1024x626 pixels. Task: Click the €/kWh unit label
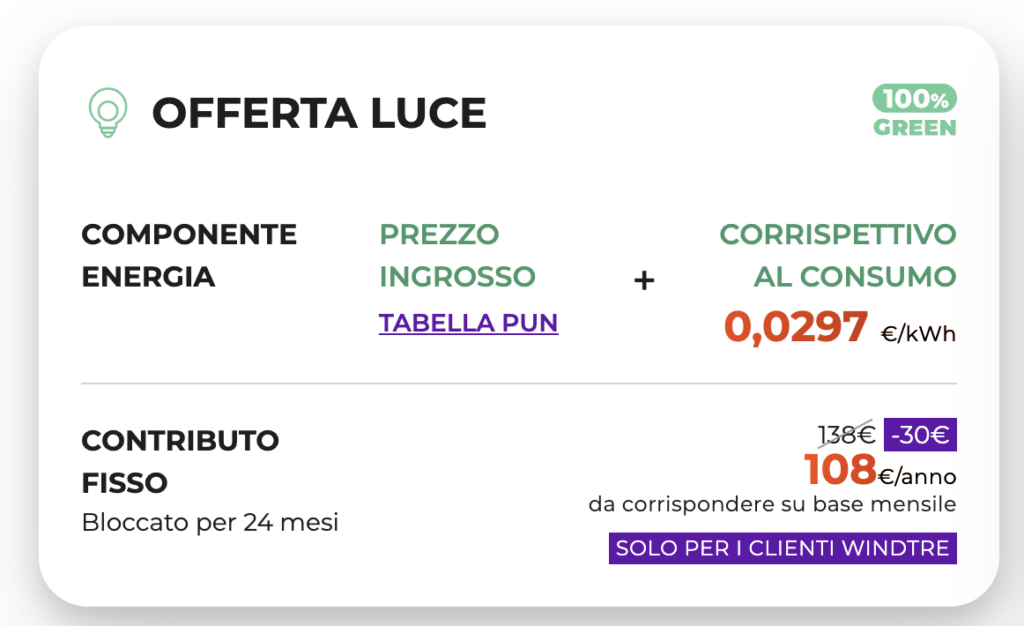[x=918, y=334]
